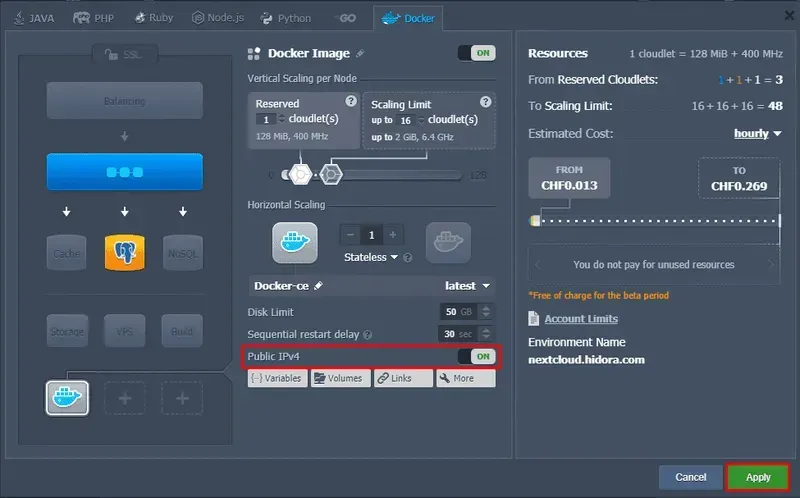Open the Account Limits link
Viewport: 800px width, 498px height.
click(x=580, y=319)
